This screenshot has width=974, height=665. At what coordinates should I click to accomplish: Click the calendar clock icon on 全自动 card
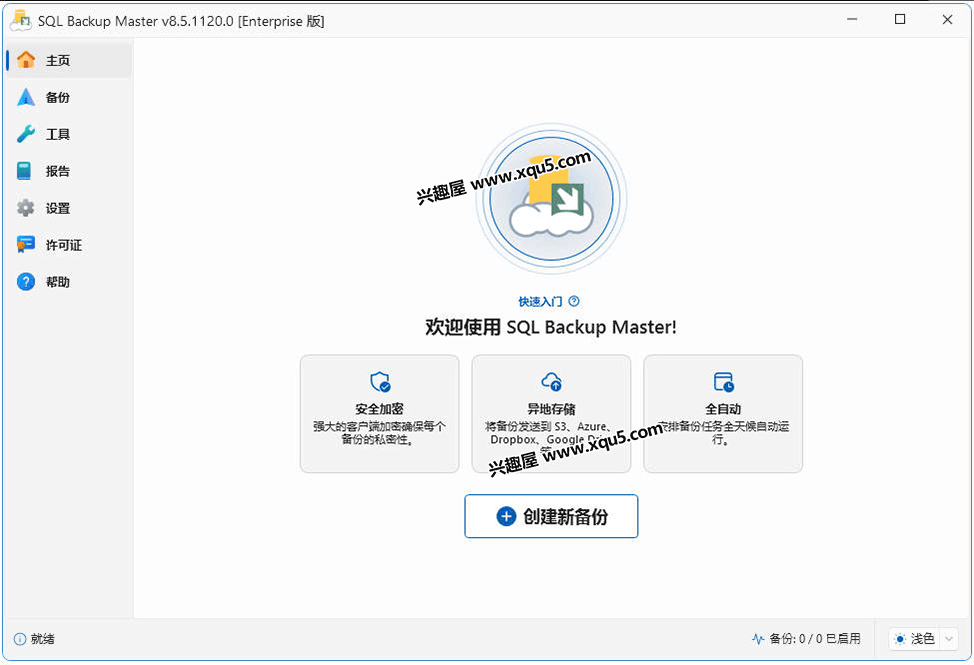click(724, 382)
